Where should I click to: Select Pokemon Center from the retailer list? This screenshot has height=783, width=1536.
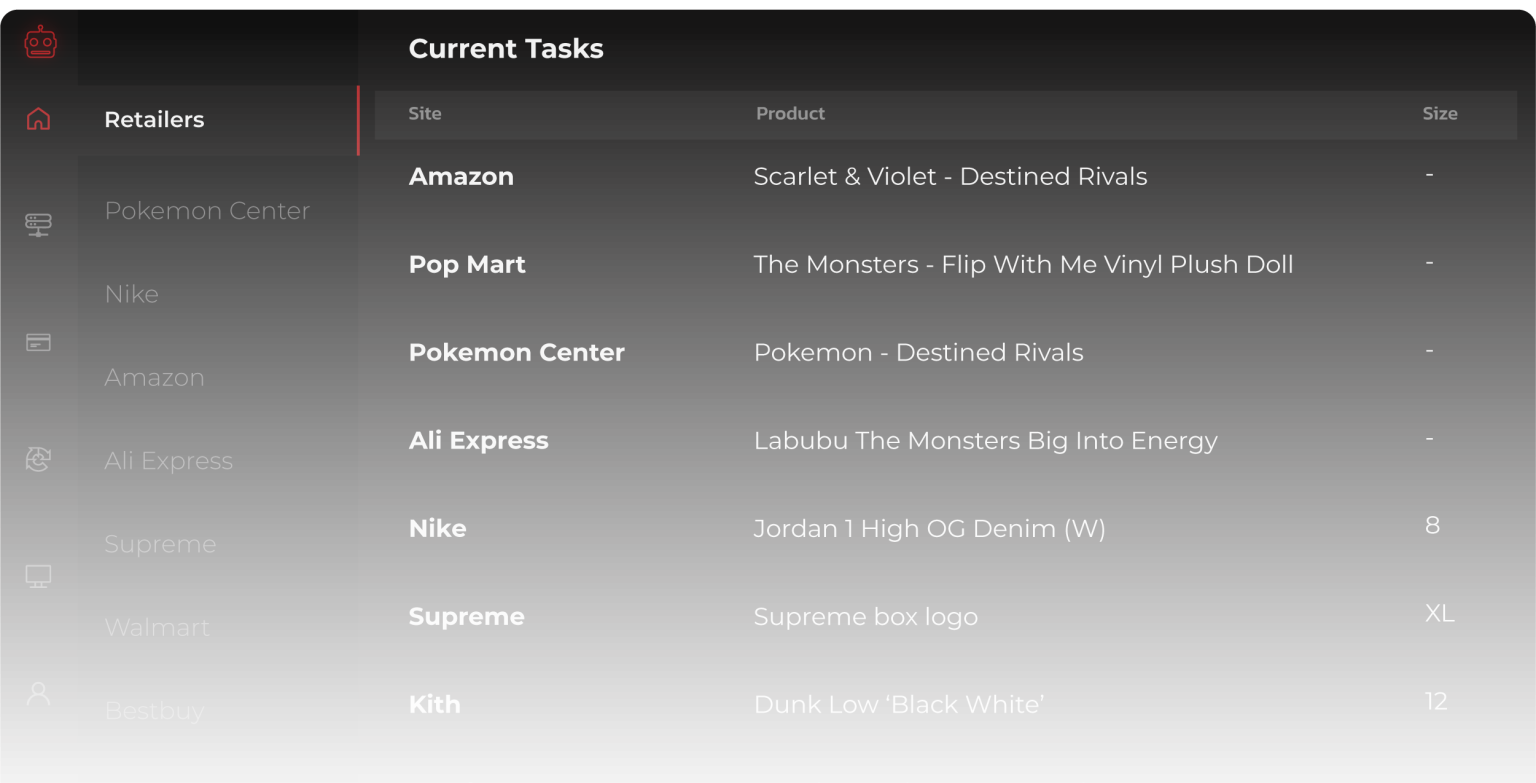coord(207,211)
